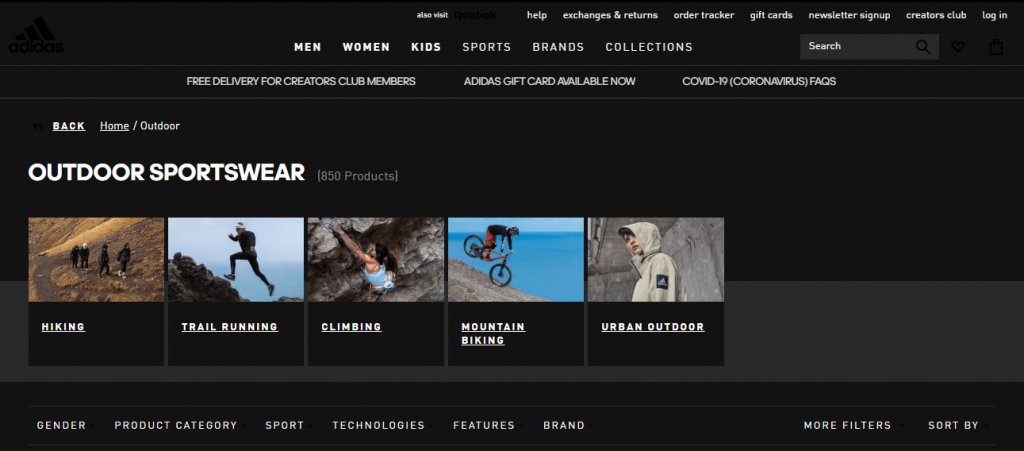Click the TRAIL RUNNING text link
The image size is (1024, 451).
point(230,327)
